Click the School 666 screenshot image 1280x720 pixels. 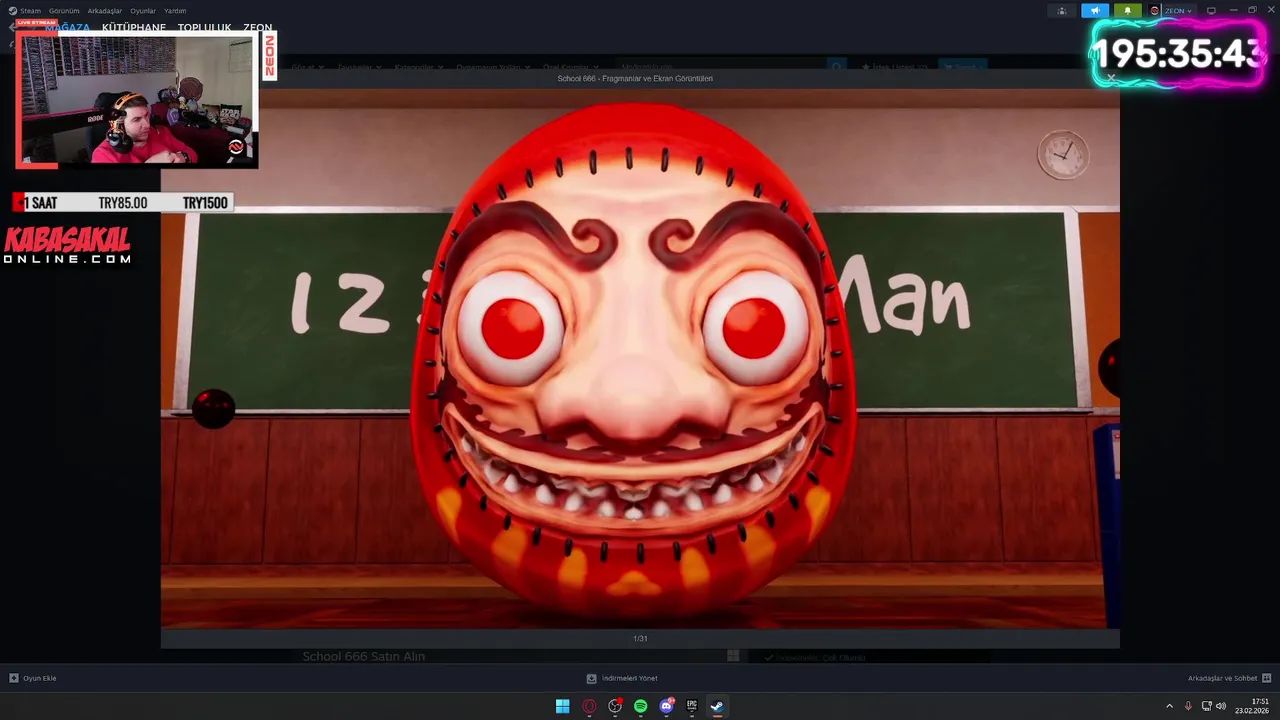pyautogui.click(x=640, y=358)
